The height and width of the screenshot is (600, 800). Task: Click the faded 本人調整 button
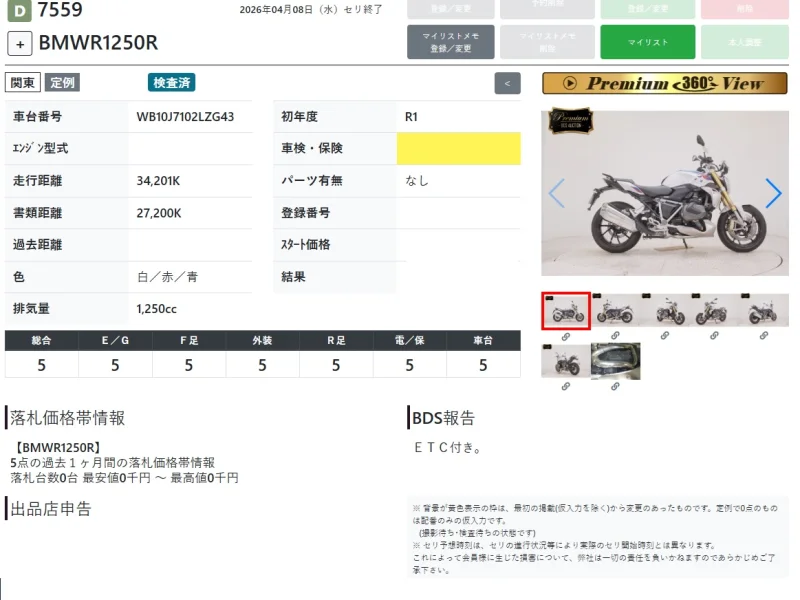(x=744, y=42)
